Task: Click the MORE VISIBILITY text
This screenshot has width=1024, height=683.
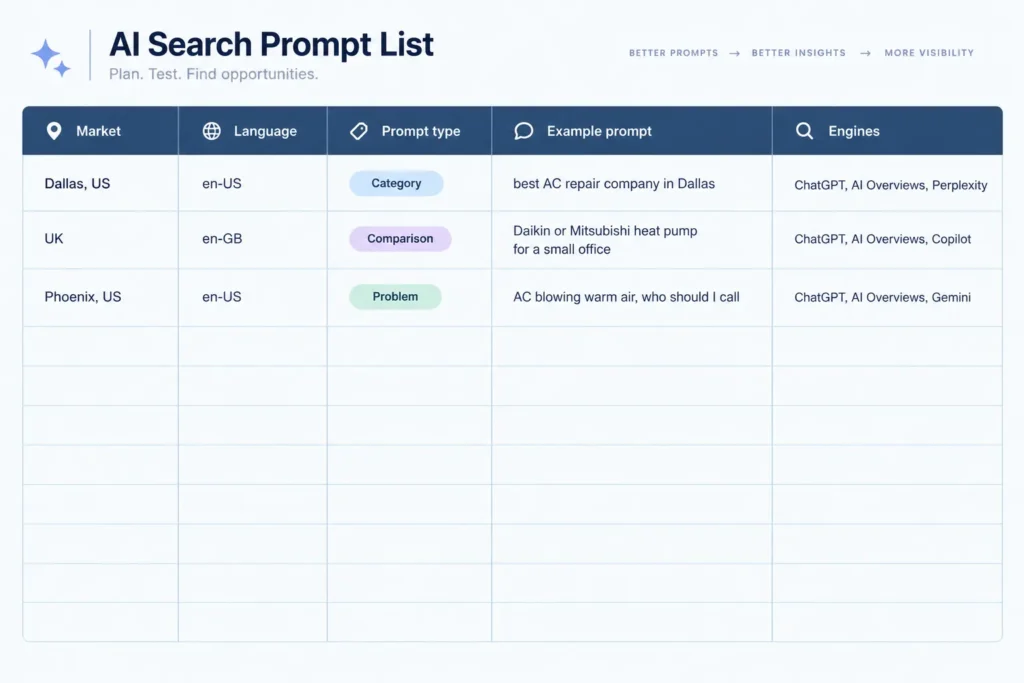Action: click(x=929, y=53)
